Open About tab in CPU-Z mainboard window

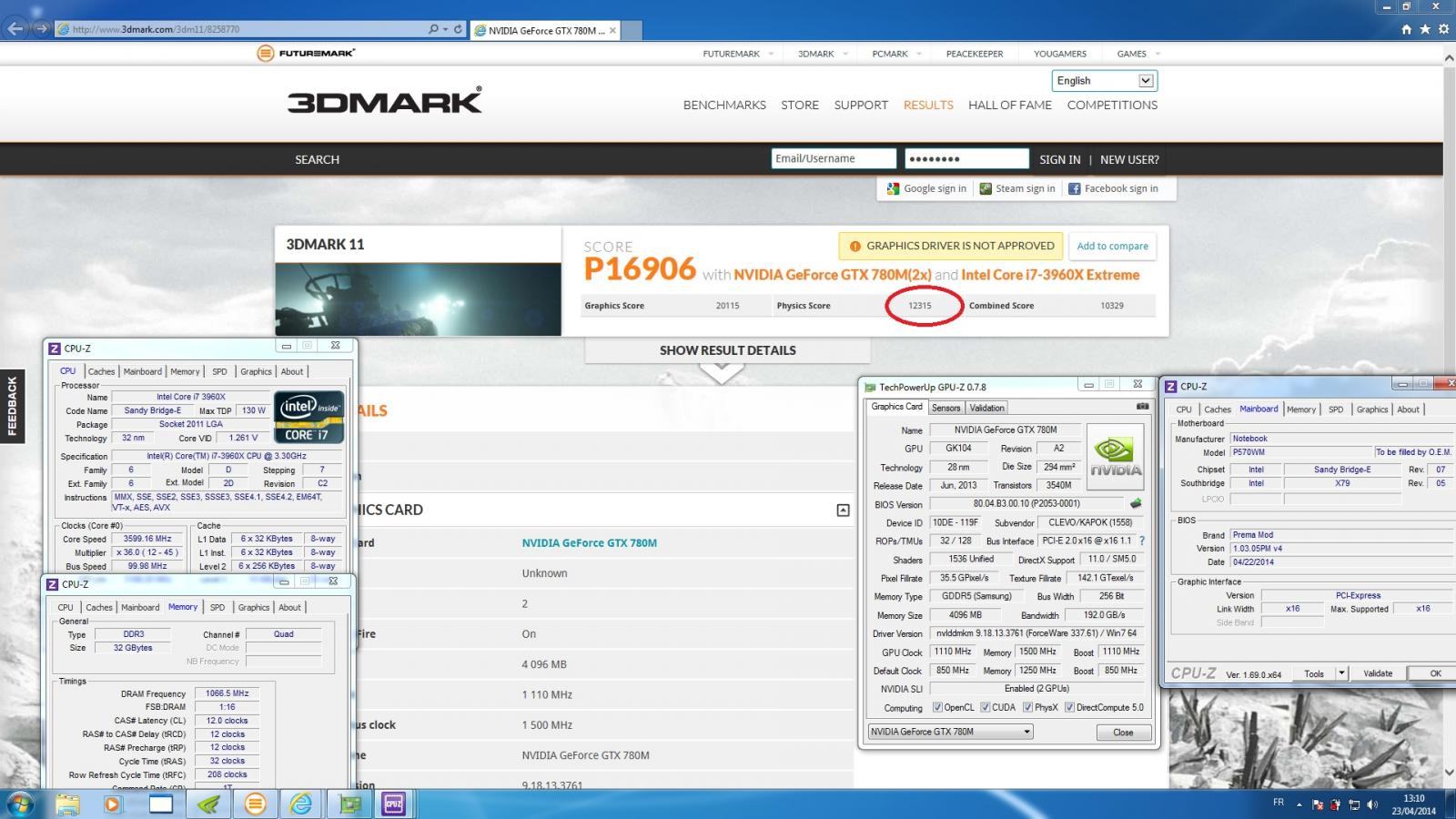[x=1408, y=409]
